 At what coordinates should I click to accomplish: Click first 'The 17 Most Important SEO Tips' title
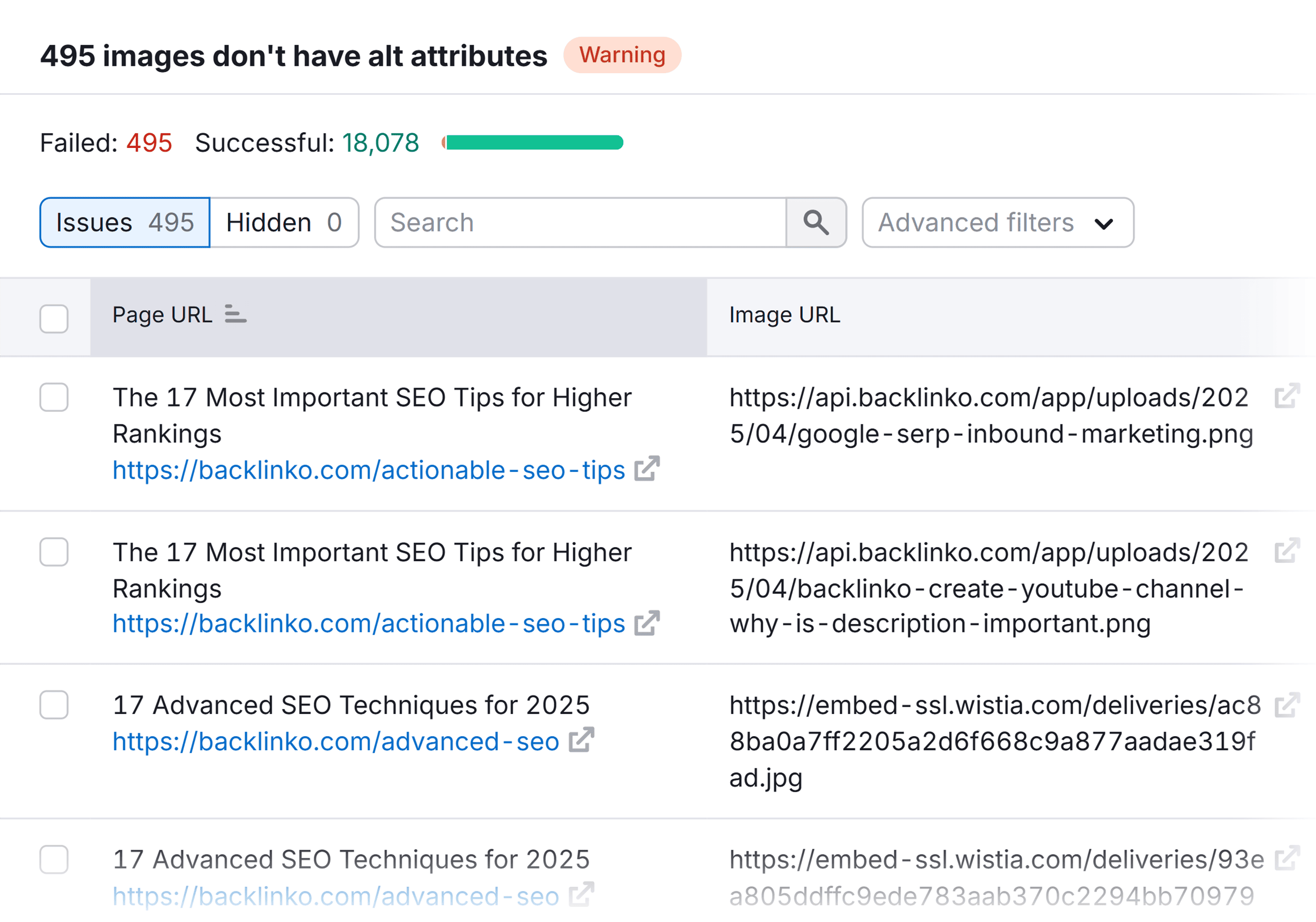372,415
